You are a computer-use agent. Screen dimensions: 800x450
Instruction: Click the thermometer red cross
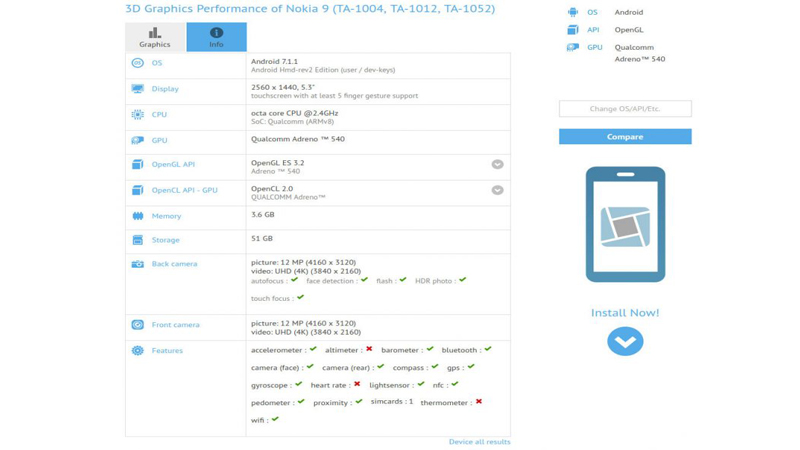[x=479, y=402]
